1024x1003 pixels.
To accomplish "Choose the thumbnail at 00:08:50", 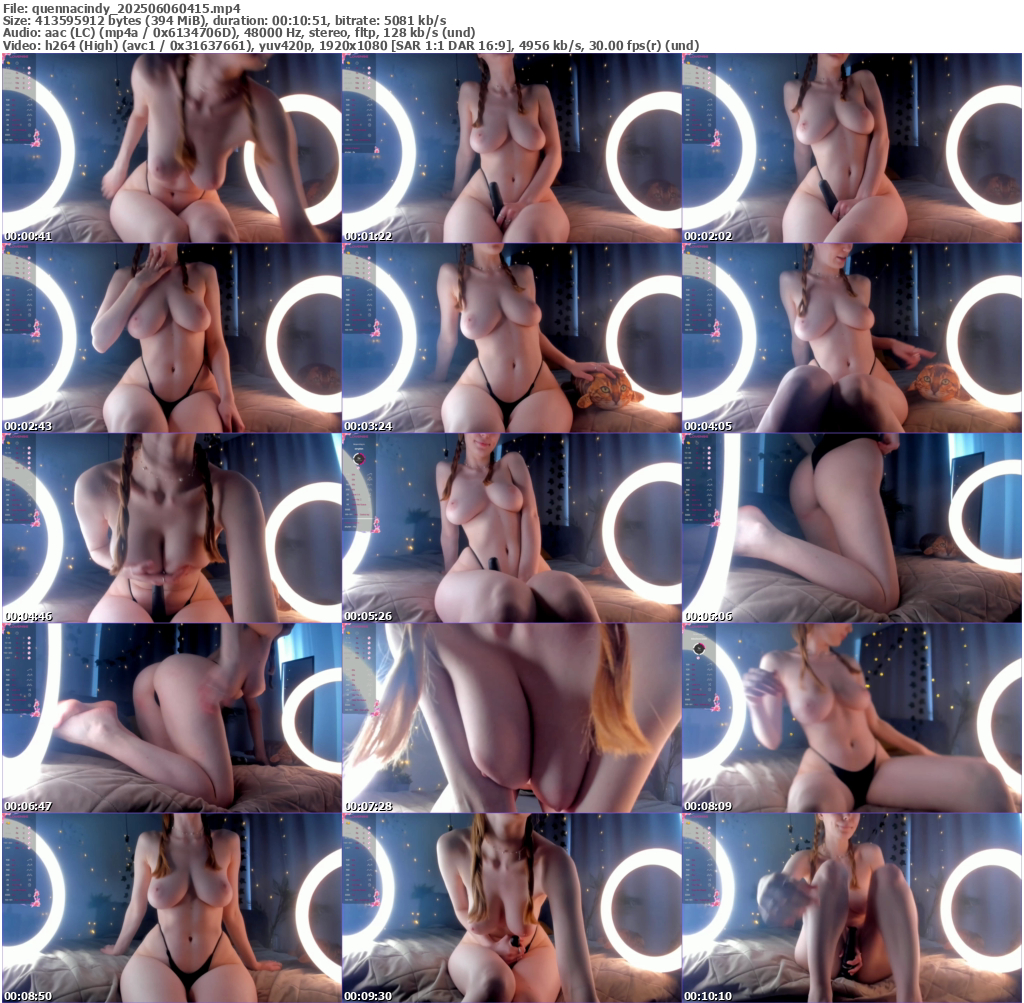I will (171, 908).
